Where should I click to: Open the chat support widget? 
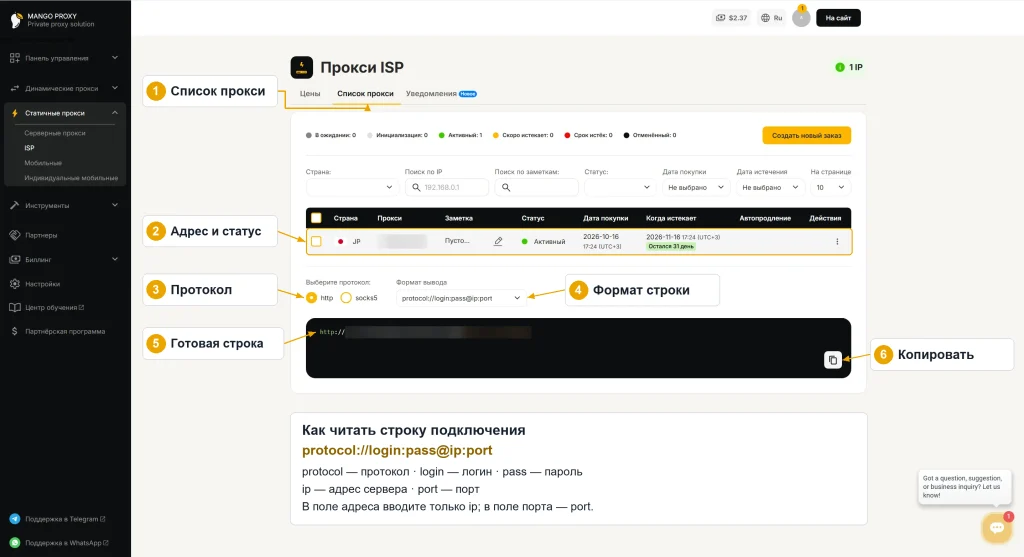click(997, 528)
